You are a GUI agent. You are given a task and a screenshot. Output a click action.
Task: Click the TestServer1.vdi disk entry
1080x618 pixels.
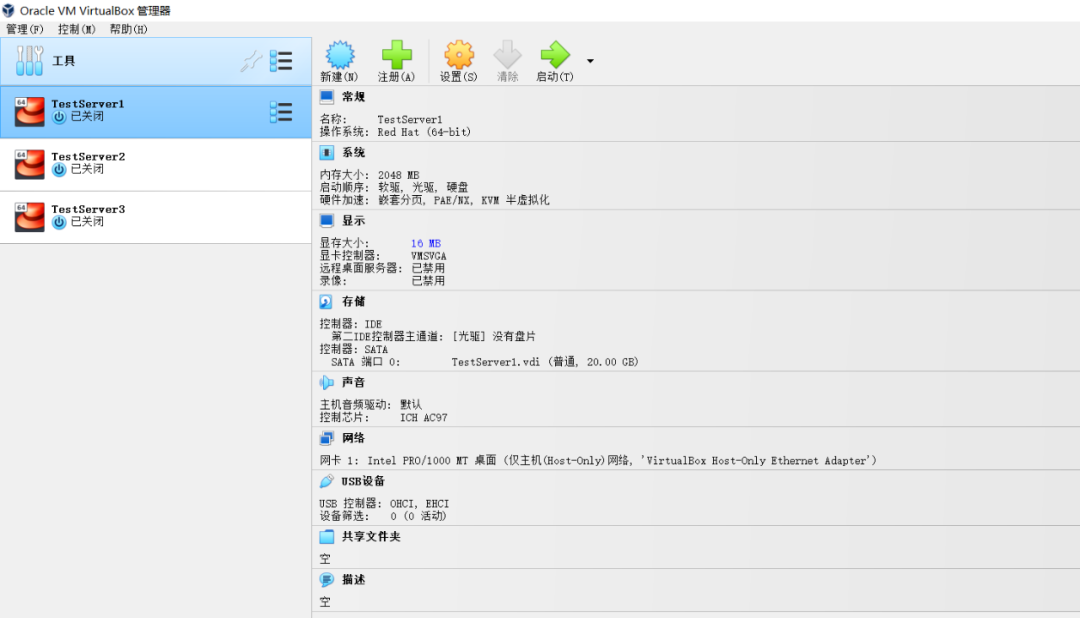[545, 362]
